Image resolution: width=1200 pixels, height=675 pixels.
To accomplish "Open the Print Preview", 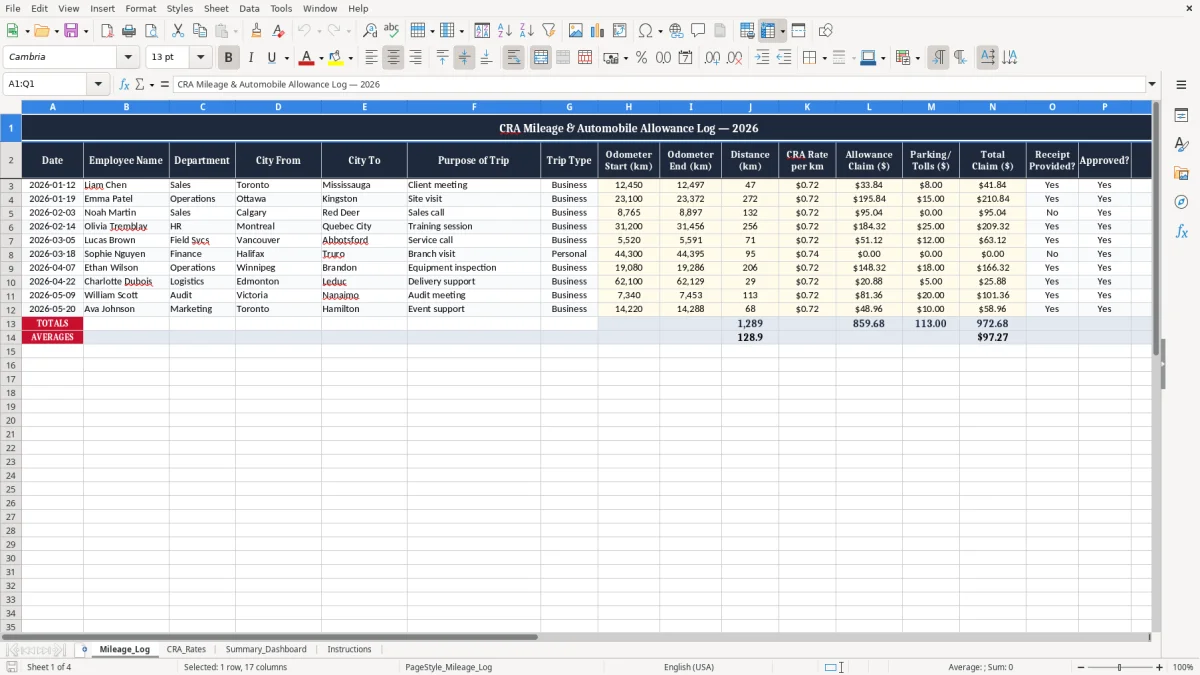I will click(151, 31).
